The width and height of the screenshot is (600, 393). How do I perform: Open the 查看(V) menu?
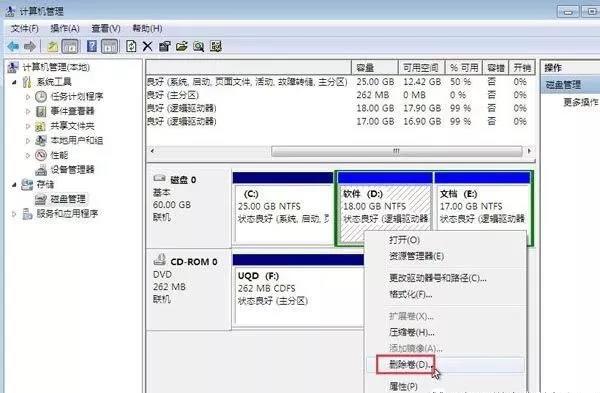[106, 28]
